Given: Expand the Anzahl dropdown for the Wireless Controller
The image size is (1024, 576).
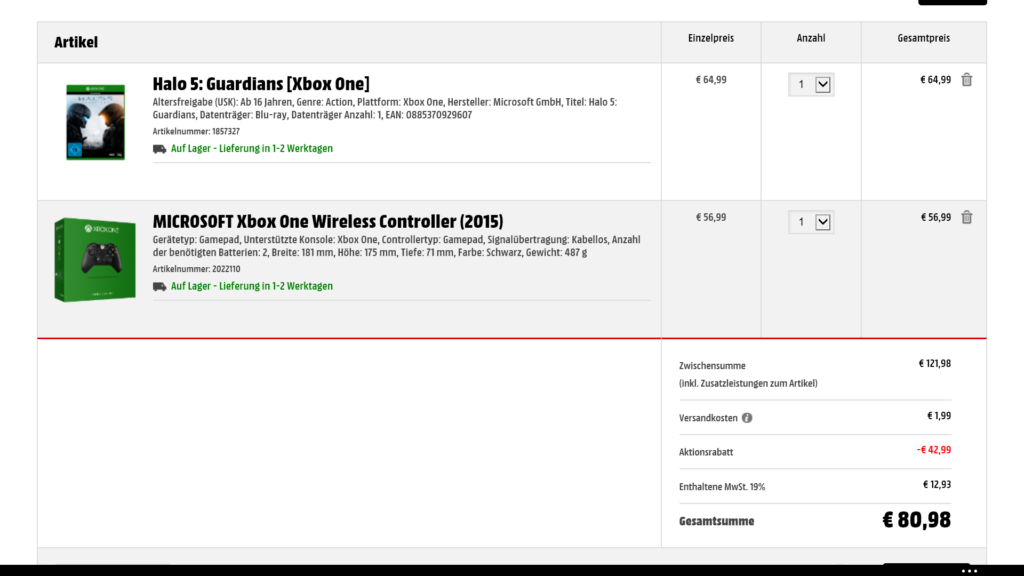Looking at the screenshot, I should (810, 221).
